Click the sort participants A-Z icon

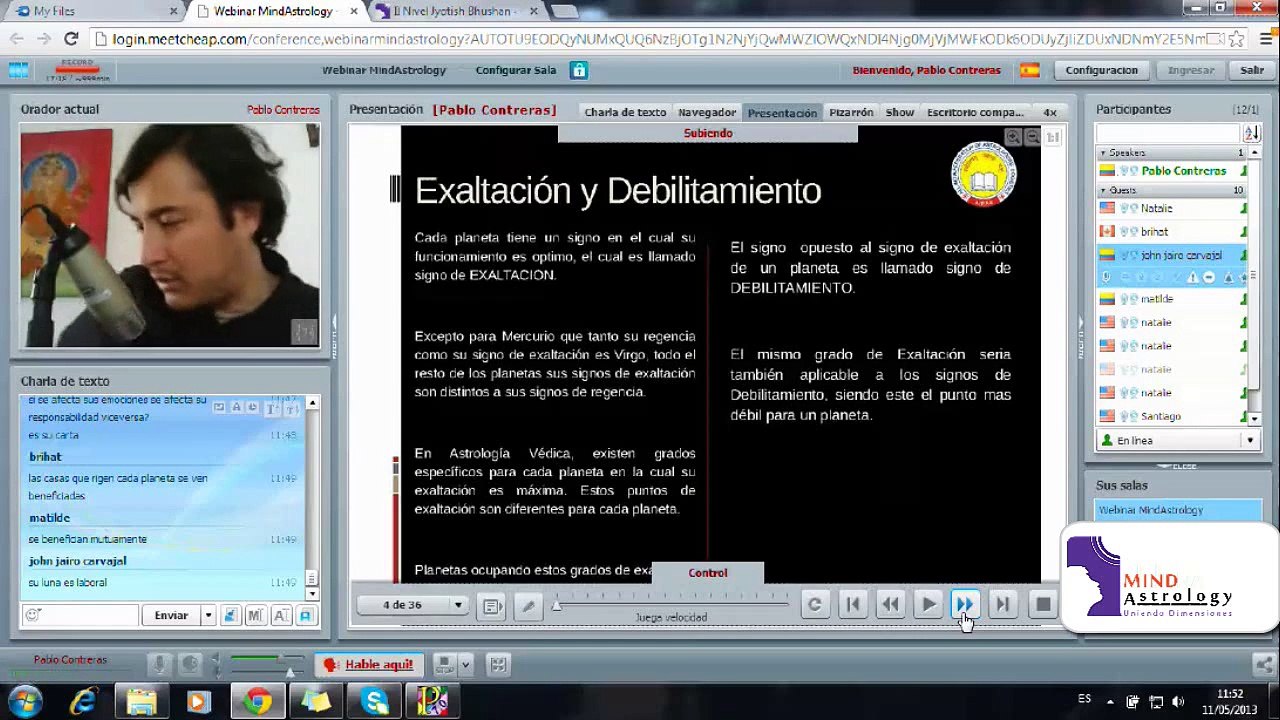(x=1252, y=133)
